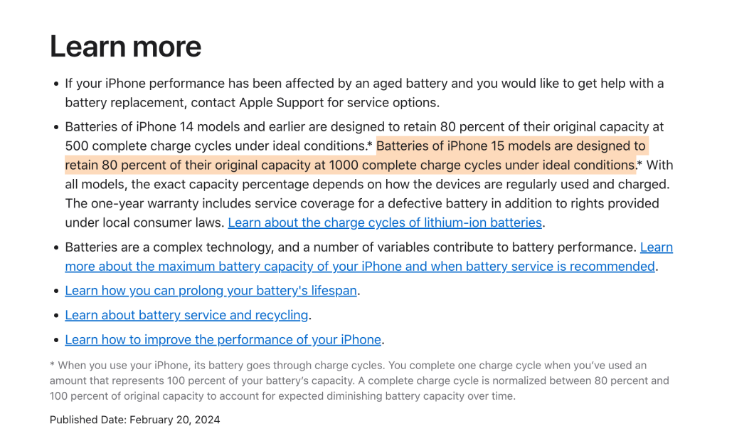Open the lithium-ion charge cycles link
The image size is (742, 443).
(385, 222)
